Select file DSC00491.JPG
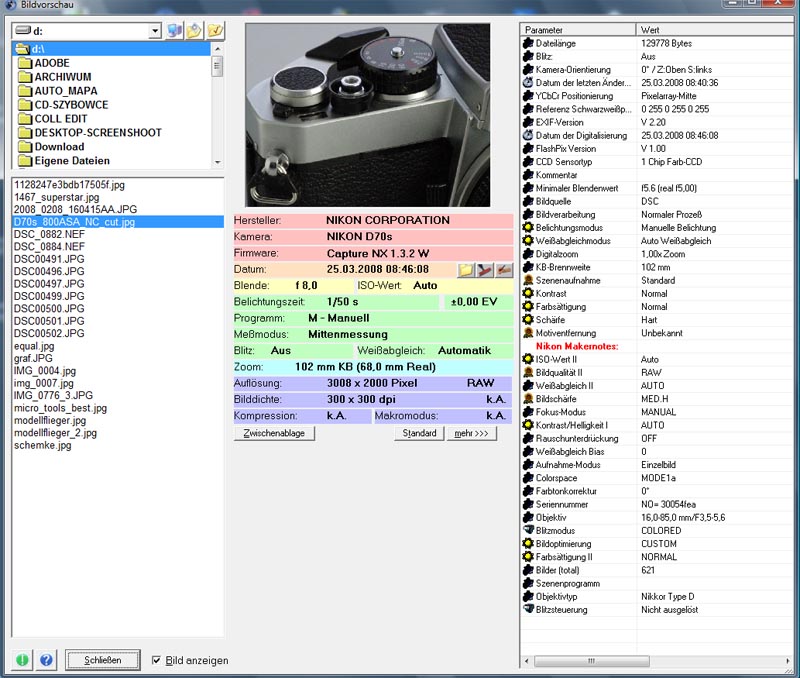Viewport: 800px width, 678px height. coord(49,259)
